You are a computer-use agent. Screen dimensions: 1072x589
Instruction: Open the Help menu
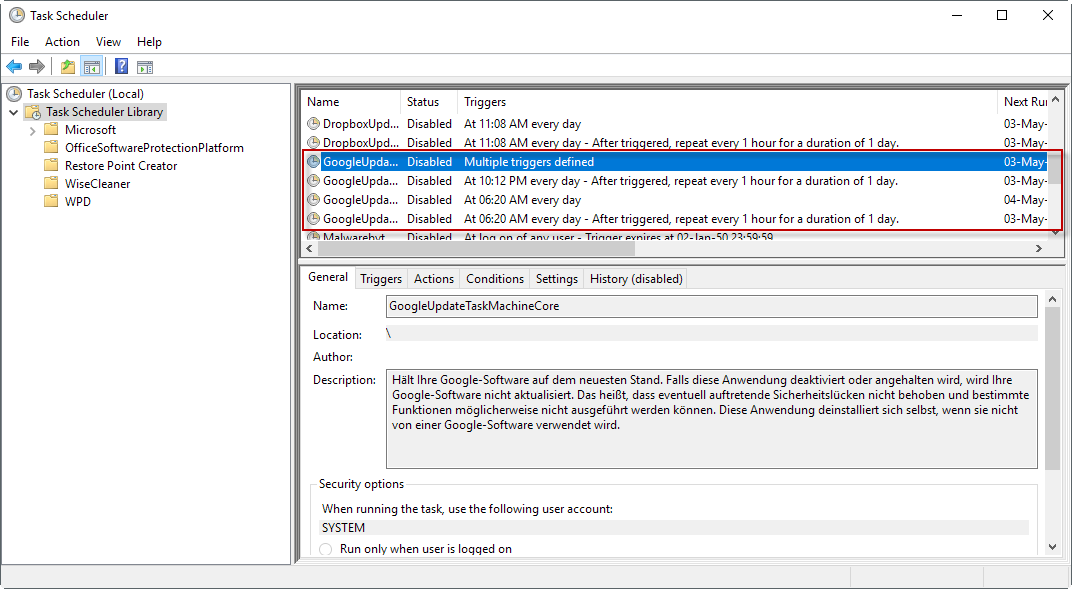tap(149, 42)
